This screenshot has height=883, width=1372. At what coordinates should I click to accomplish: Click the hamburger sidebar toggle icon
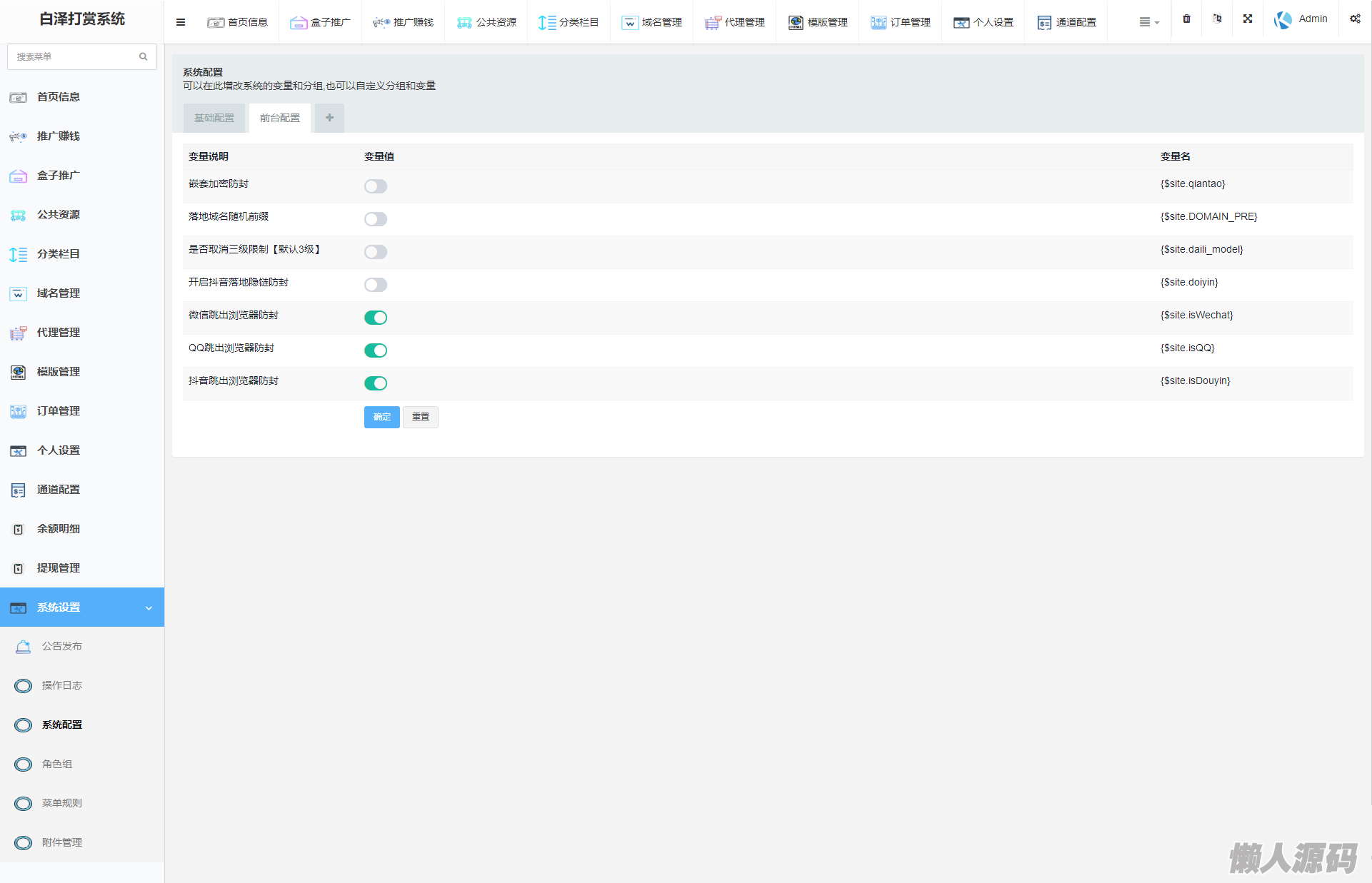coord(181,22)
